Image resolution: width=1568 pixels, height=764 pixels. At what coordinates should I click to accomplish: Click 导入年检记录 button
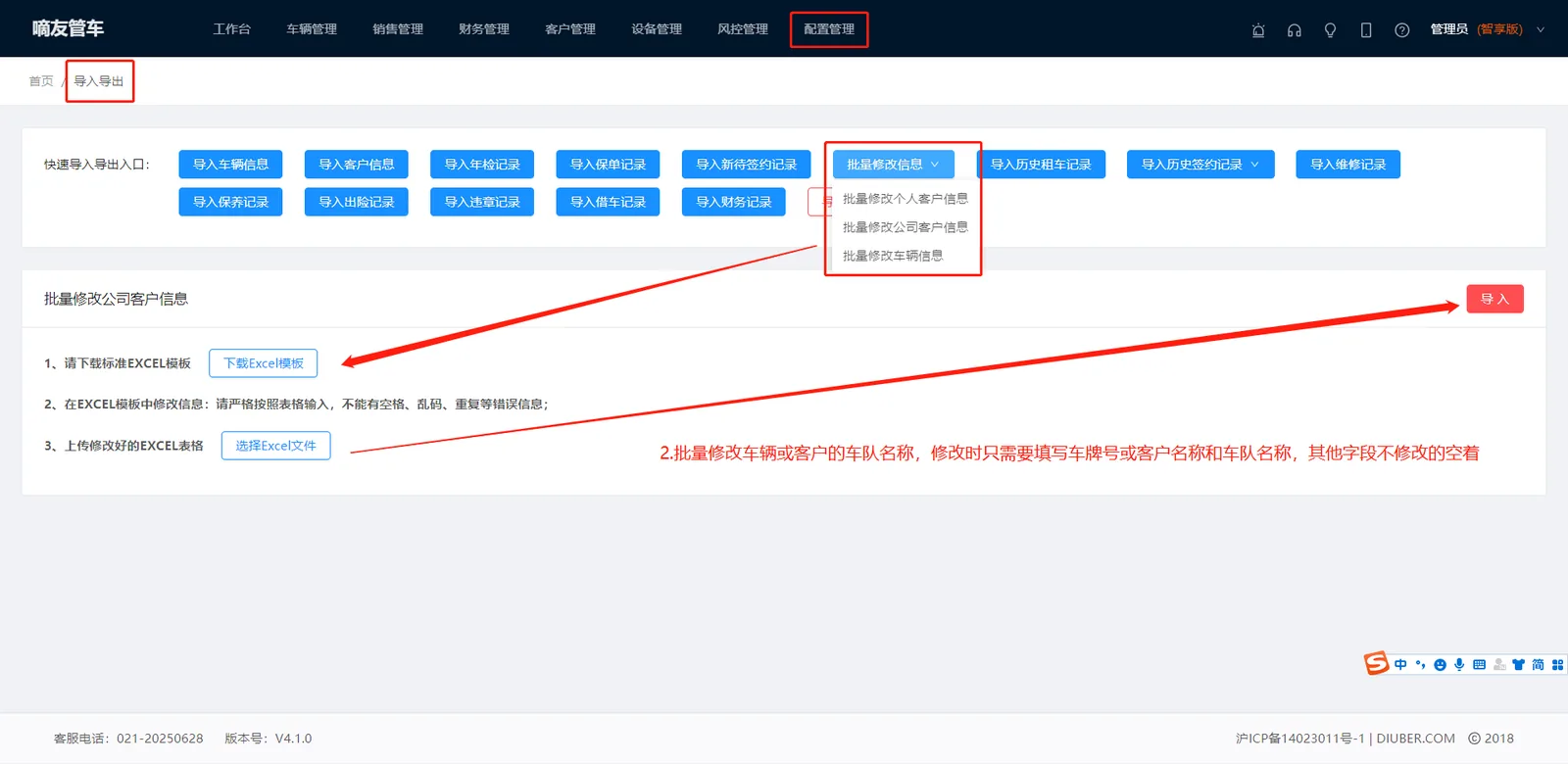point(482,165)
